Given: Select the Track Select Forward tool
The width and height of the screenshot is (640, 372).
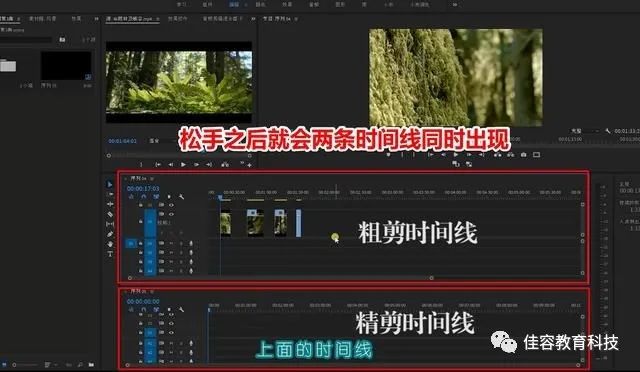Looking at the screenshot, I should [110, 194].
